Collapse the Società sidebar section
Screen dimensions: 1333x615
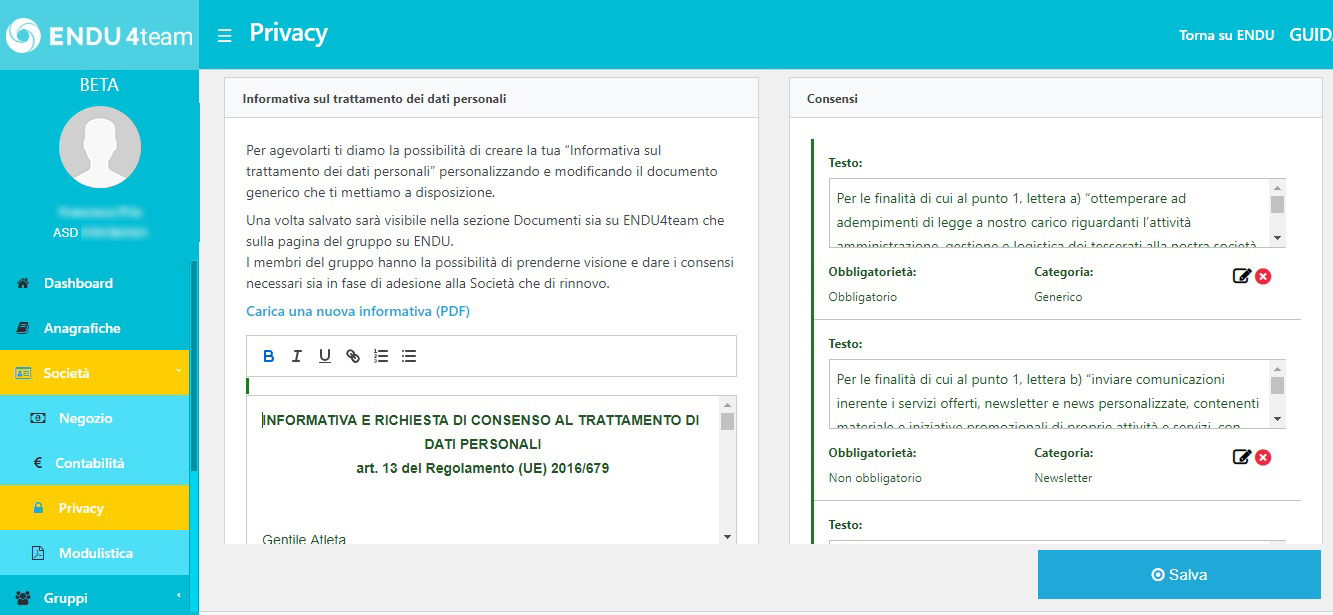[x=94, y=373]
